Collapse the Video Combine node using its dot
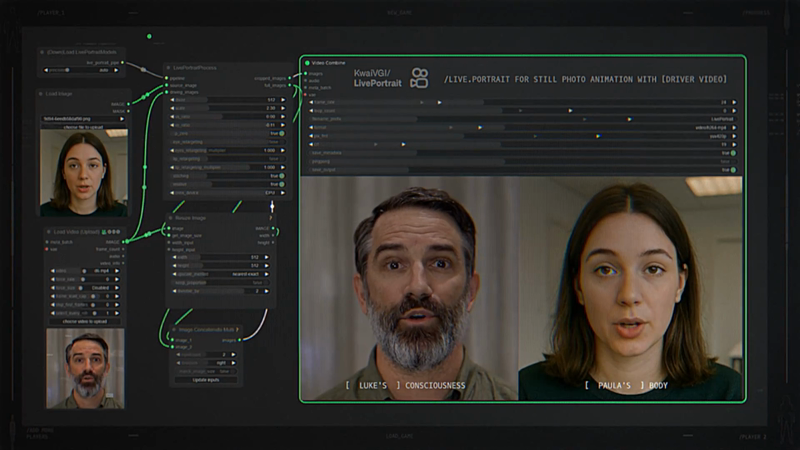Image resolution: width=800 pixels, height=450 pixels. pos(307,62)
